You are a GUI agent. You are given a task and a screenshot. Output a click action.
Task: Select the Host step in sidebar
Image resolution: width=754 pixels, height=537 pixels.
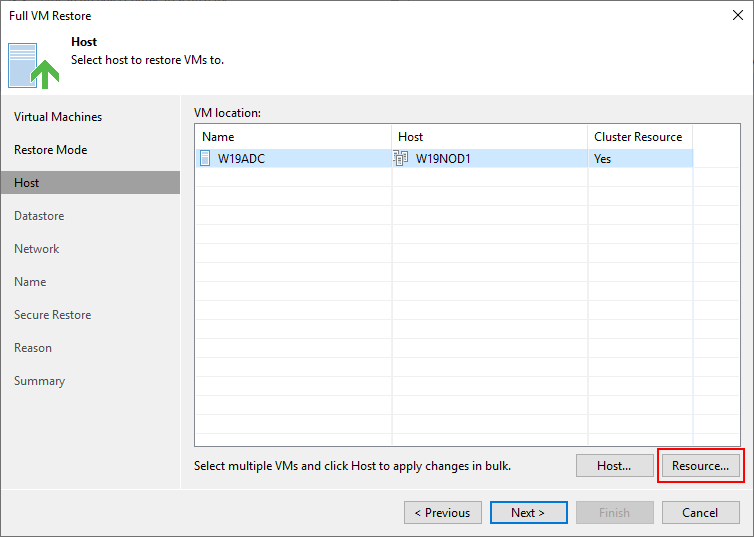click(90, 183)
